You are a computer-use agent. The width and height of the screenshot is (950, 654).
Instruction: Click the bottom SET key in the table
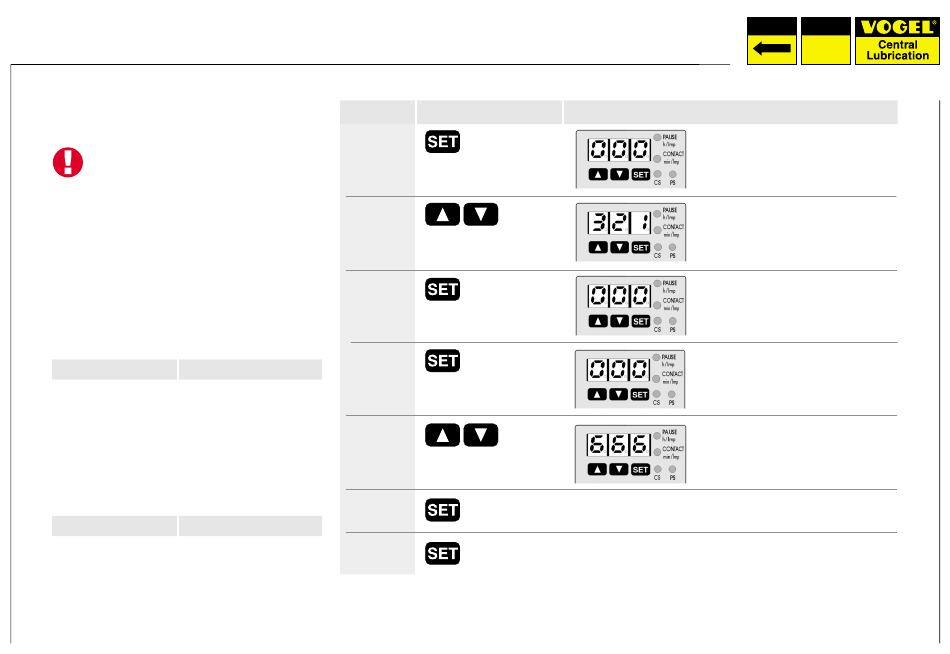point(442,553)
